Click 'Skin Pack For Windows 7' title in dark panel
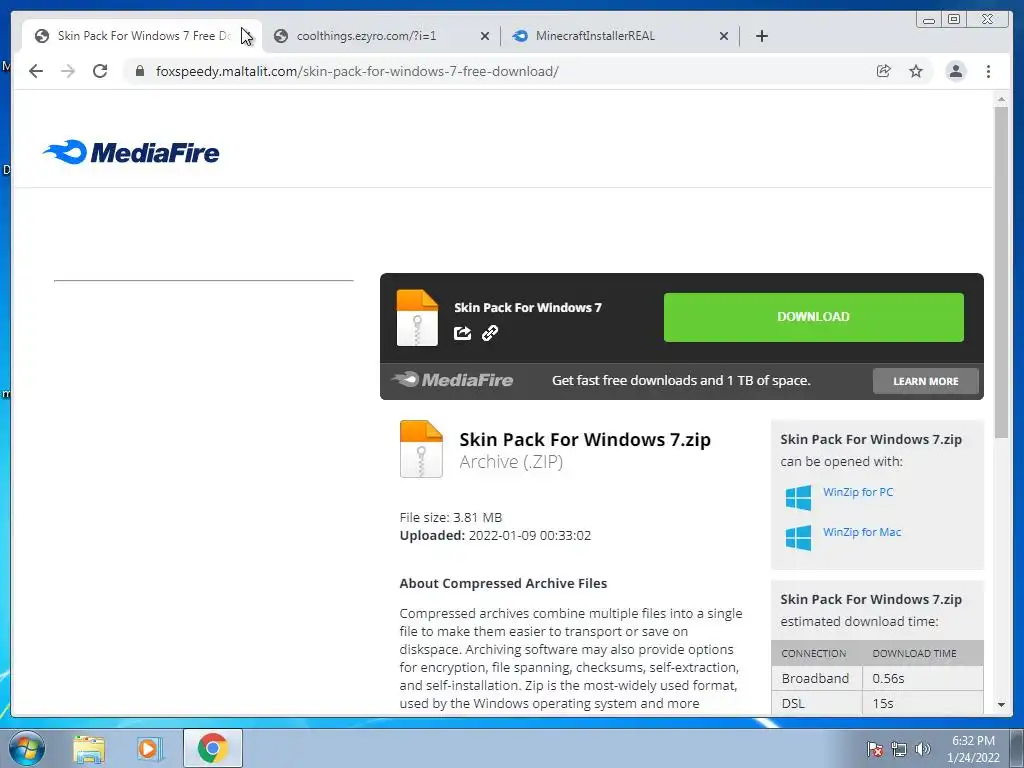This screenshot has width=1024, height=768. point(528,308)
